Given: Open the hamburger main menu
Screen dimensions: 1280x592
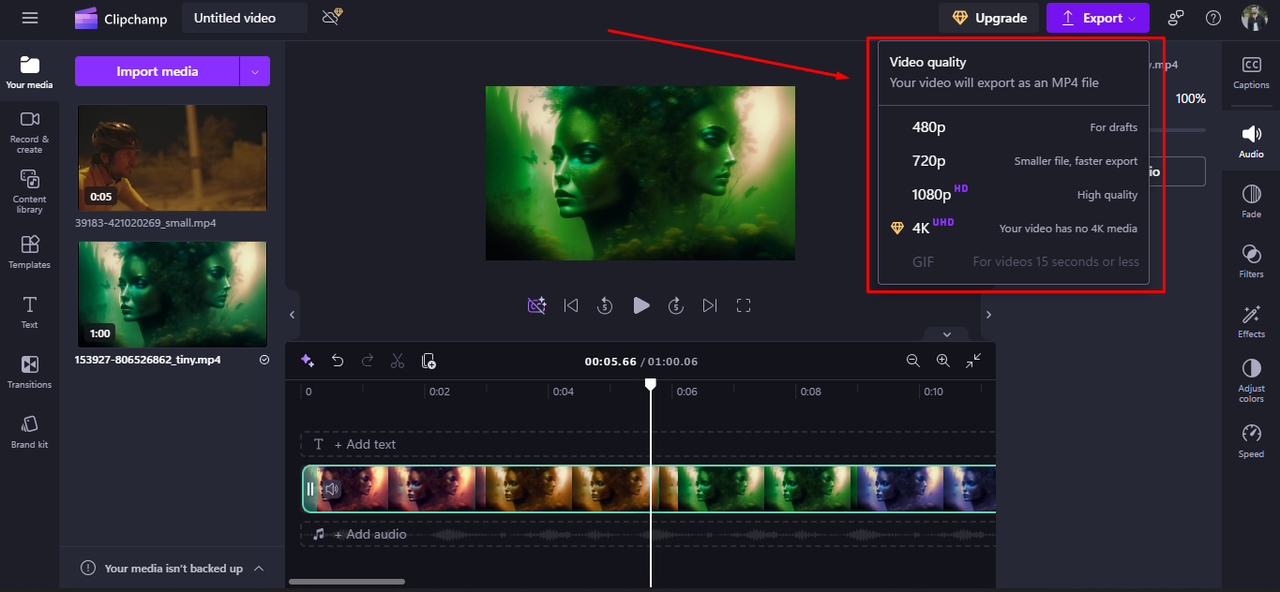Looking at the screenshot, I should pos(29,18).
